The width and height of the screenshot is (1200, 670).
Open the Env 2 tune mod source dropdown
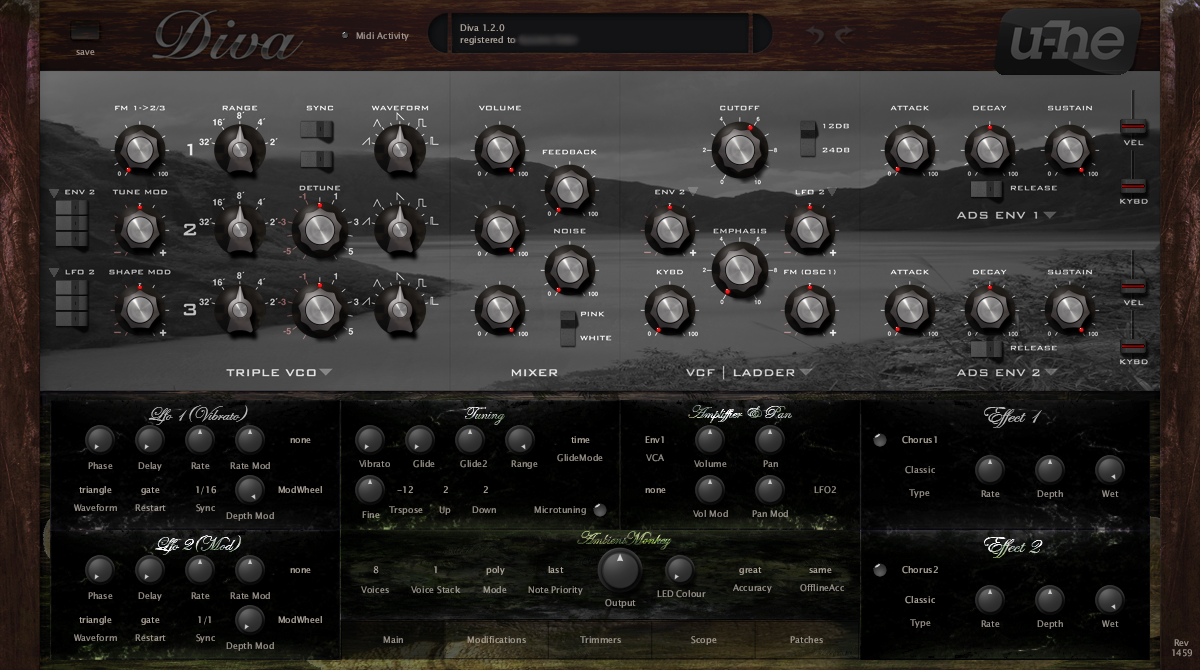(54, 191)
